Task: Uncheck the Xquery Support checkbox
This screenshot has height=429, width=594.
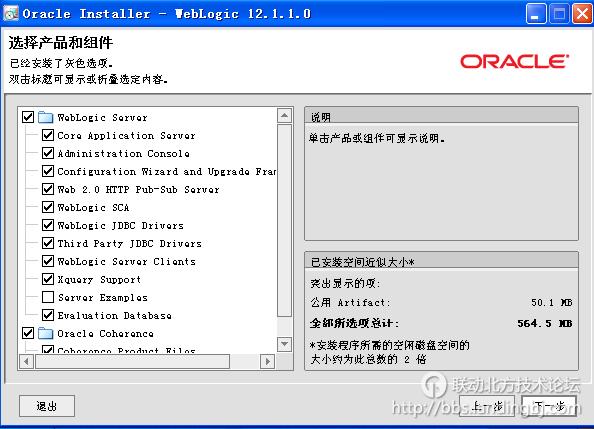Action: point(48,279)
